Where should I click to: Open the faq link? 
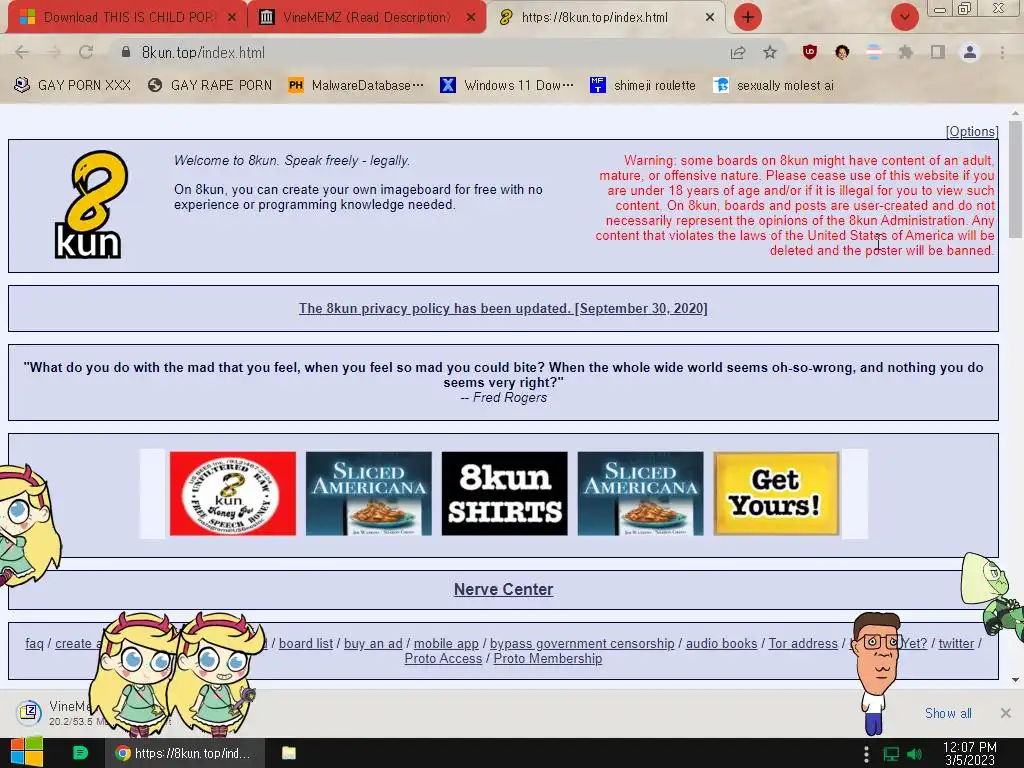[x=34, y=643]
